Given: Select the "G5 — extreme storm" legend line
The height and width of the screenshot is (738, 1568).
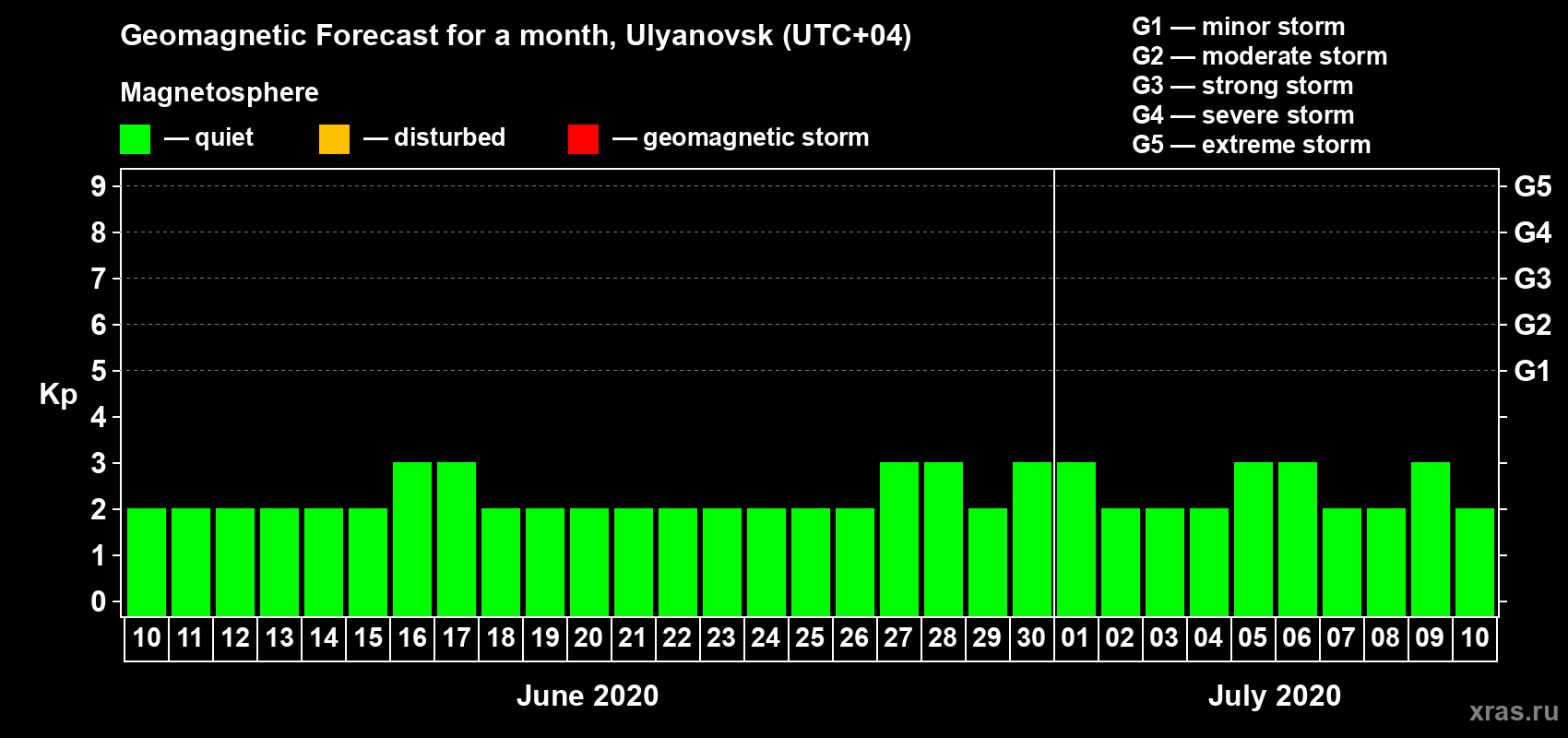Looking at the screenshot, I should [1252, 145].
